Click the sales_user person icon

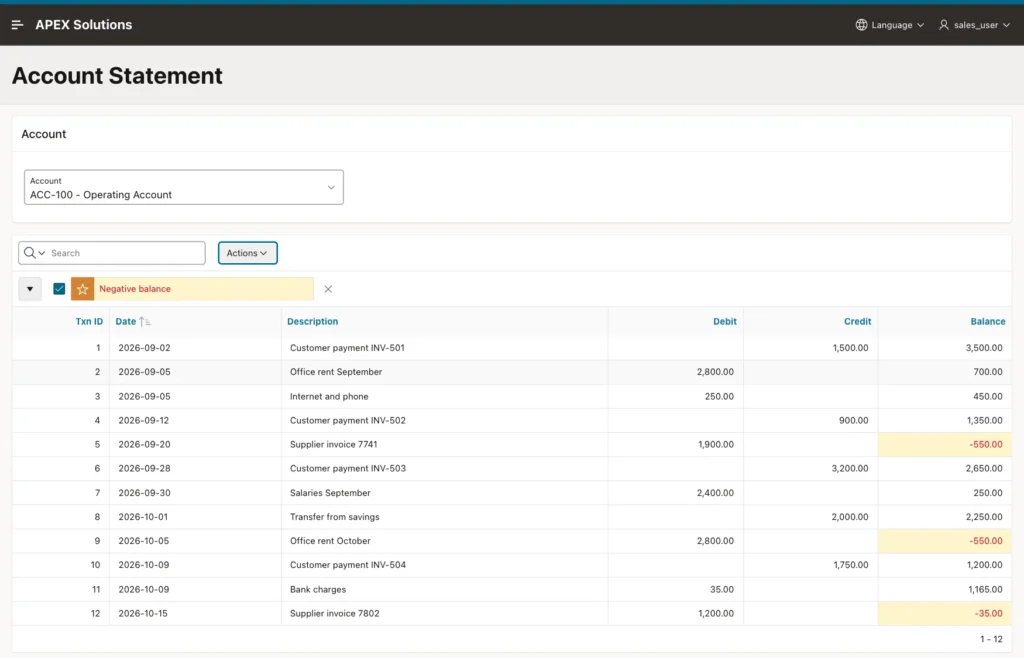point(944,25)
